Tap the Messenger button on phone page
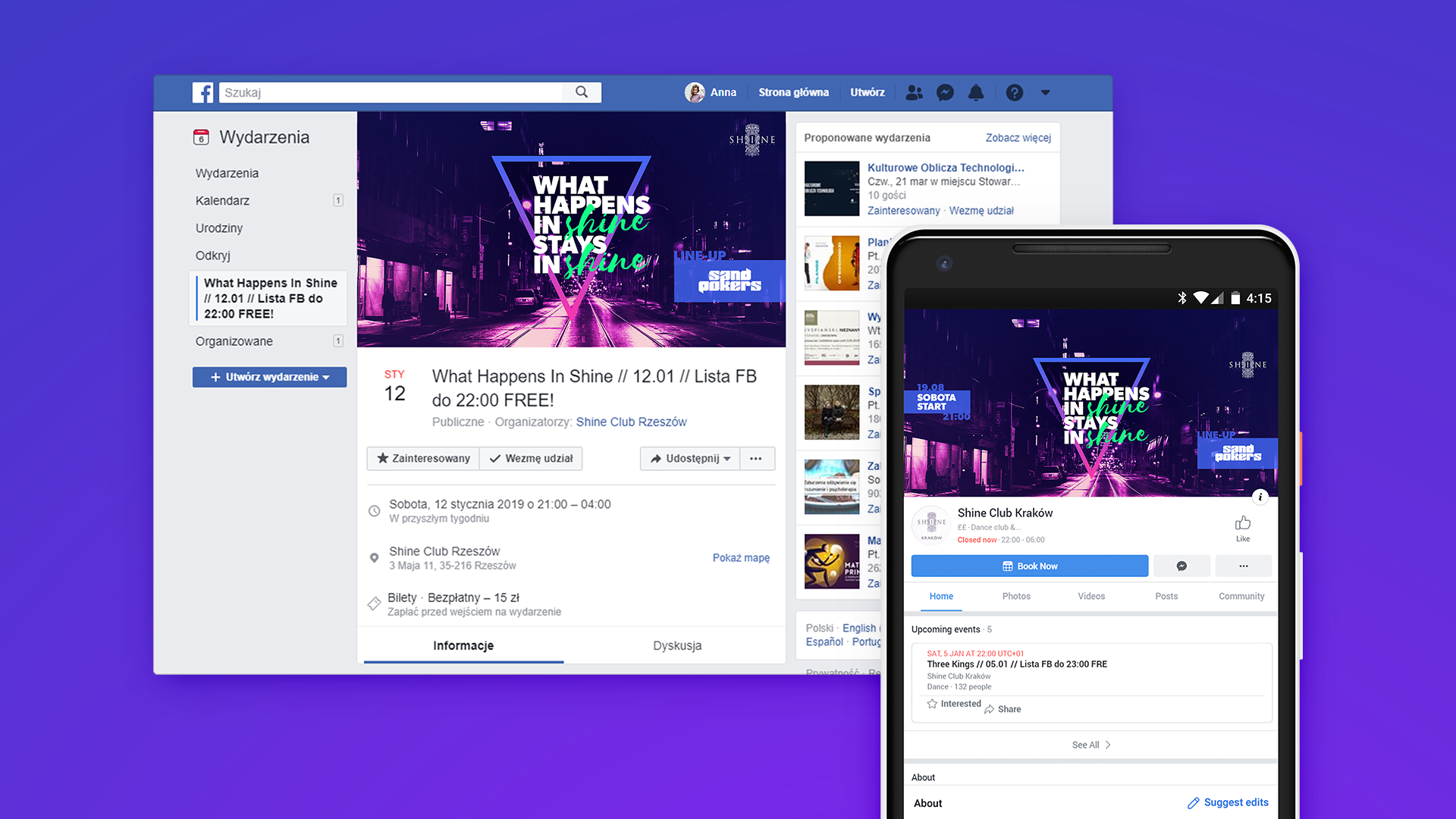Screen dimensions: 1456x819 point(1181,566)
